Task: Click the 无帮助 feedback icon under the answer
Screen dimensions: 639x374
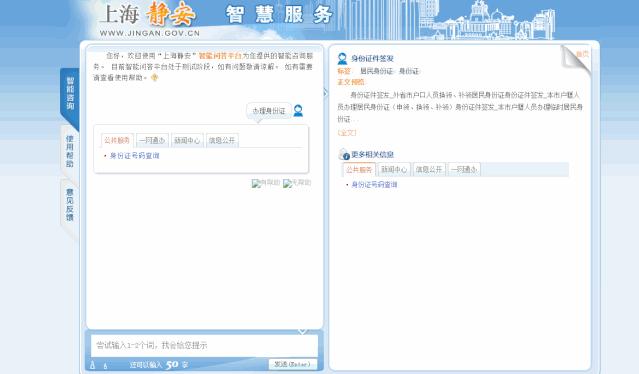Action: [297, 183]
